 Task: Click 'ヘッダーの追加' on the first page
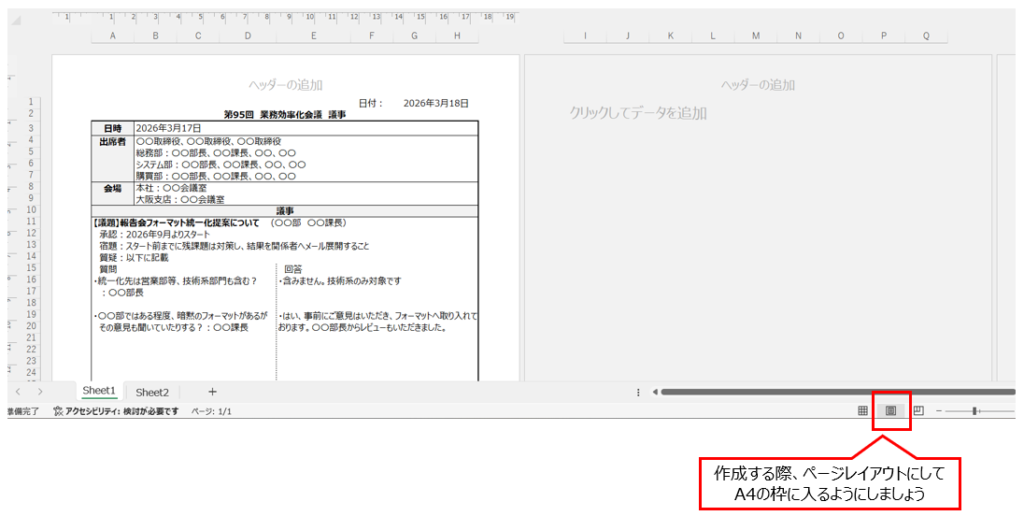[285, 86]
